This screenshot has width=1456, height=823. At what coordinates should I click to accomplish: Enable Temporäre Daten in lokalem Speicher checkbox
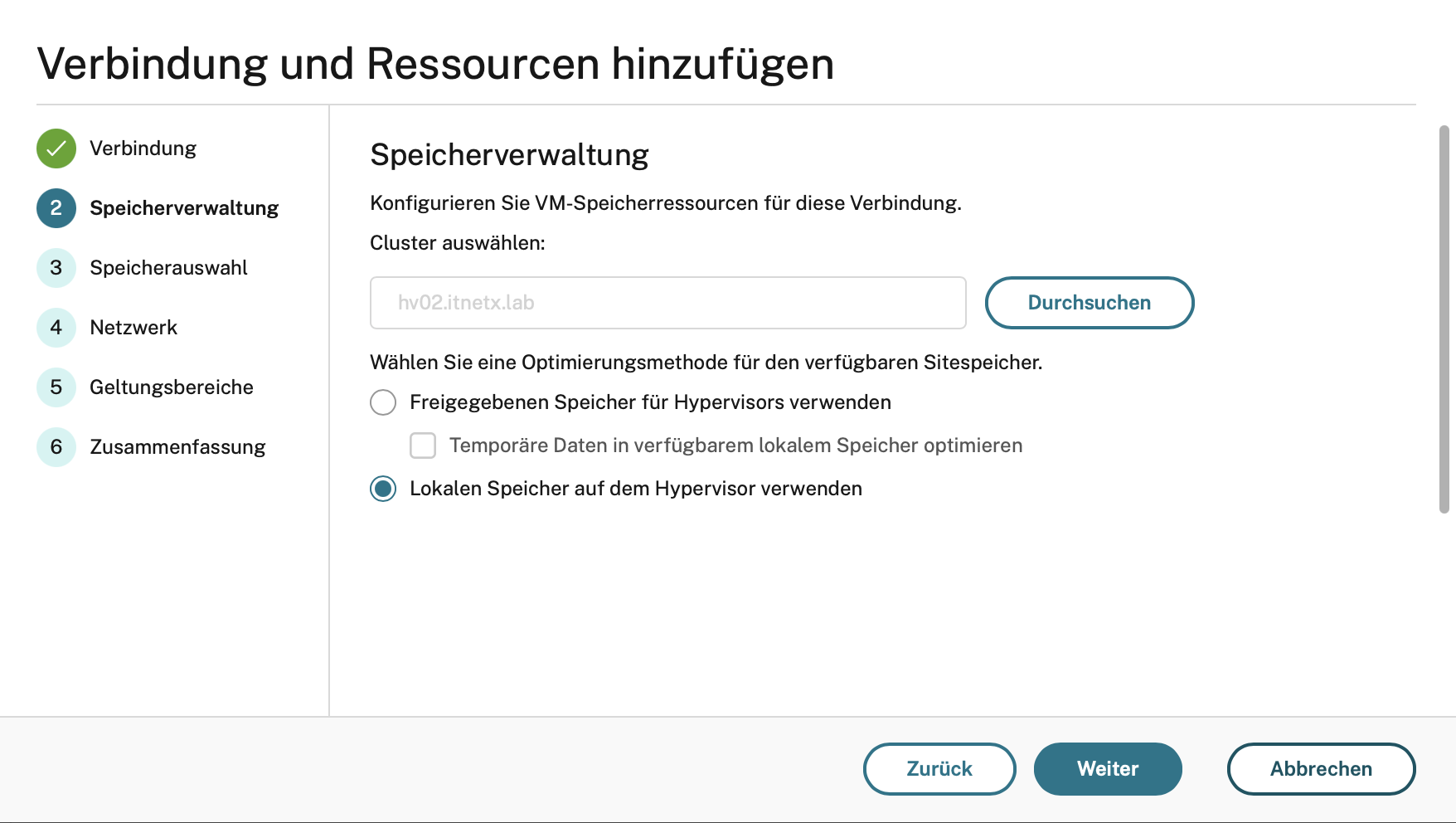[x=423, y=446]
